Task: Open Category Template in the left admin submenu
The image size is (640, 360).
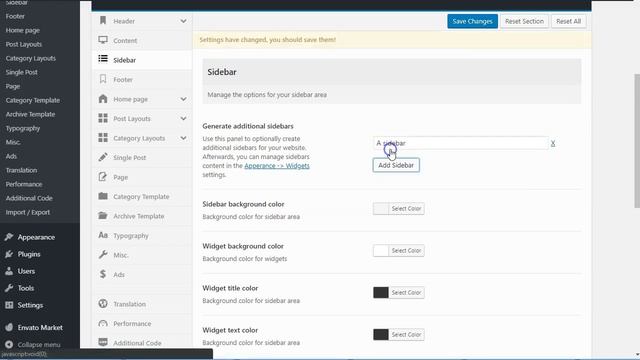Action: pos(33,100)
